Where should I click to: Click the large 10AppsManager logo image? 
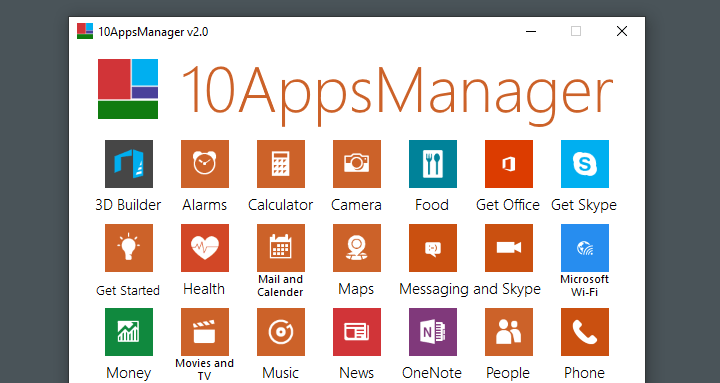128,89
